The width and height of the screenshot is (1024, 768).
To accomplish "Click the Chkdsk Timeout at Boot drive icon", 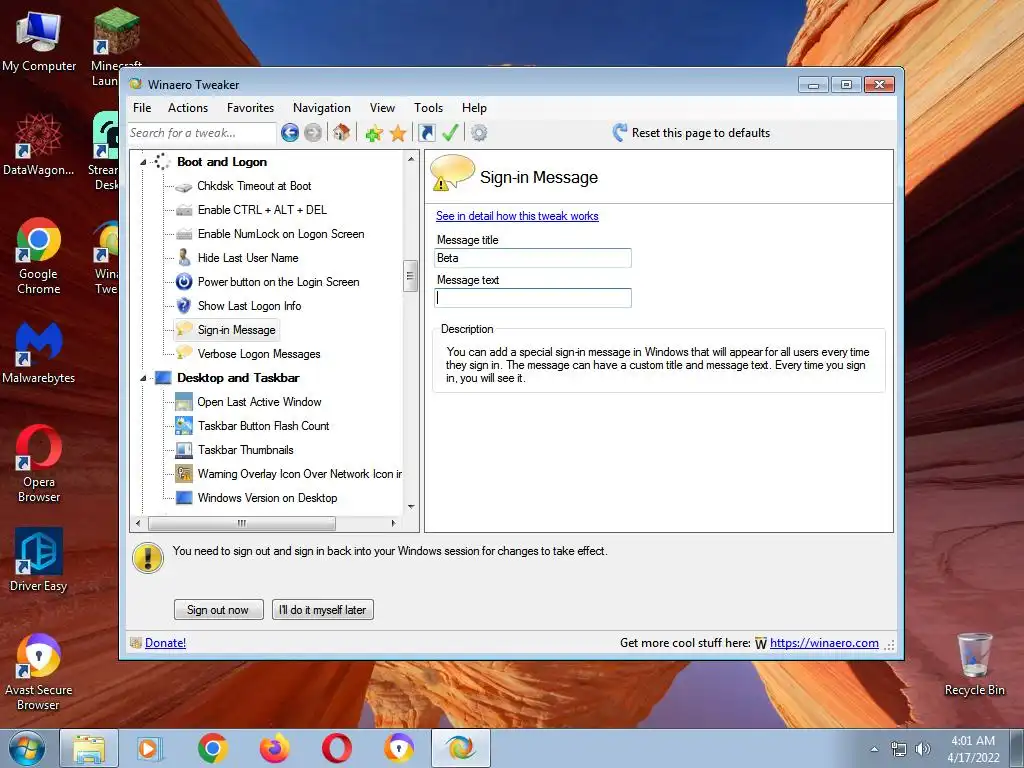I will [x=184, y=187].
